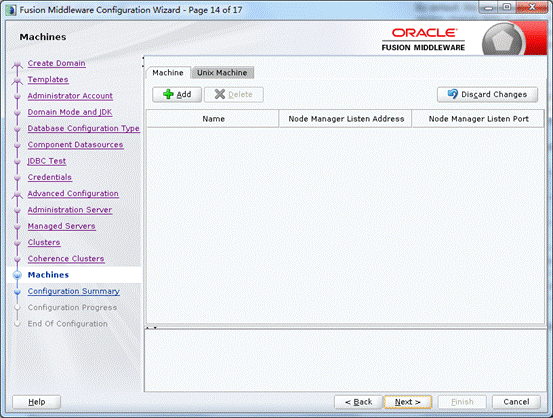
Task: Select the Machine tab
Action: pos(168,73)
